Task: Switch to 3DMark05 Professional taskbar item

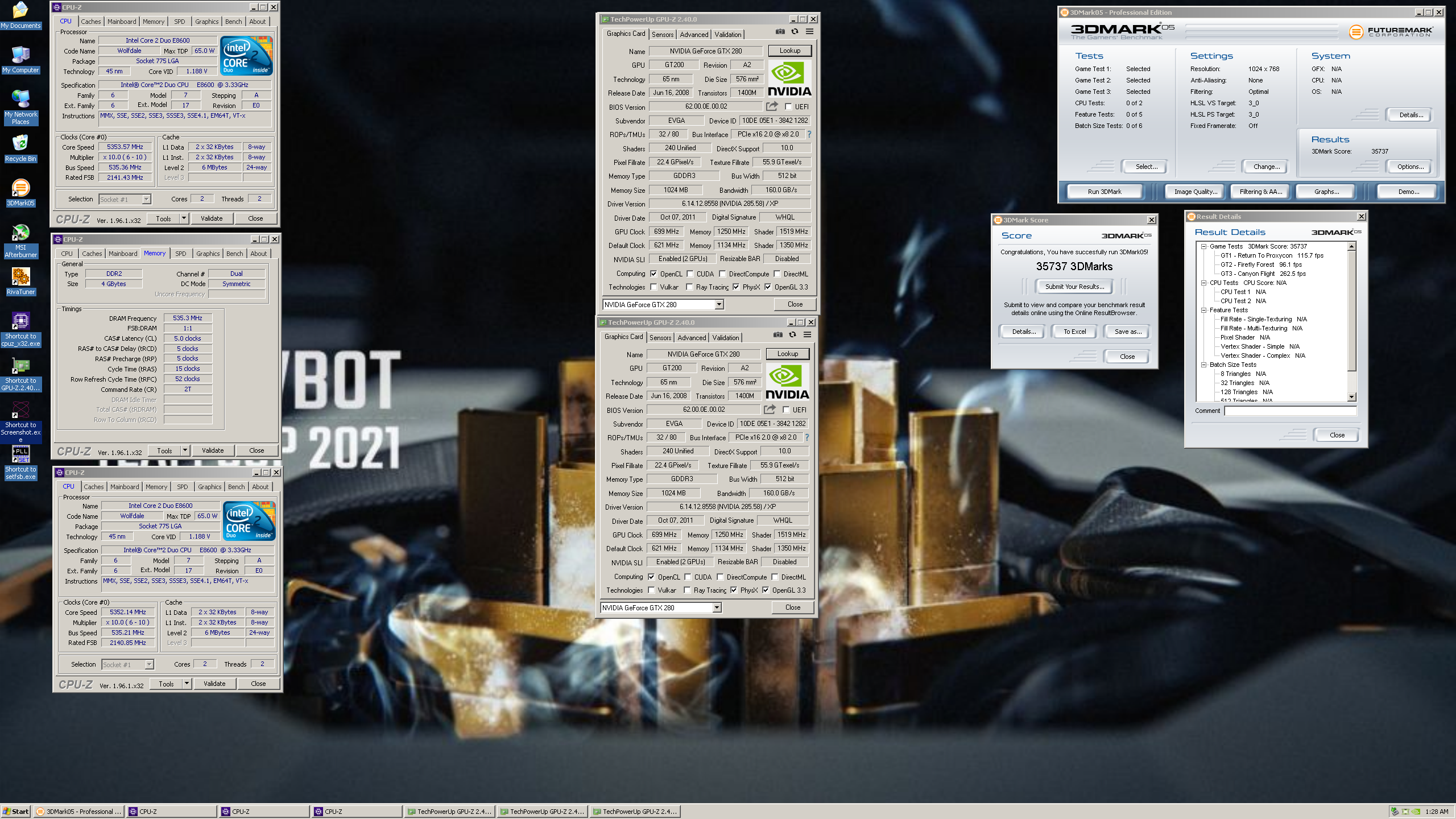Action: pyautogui.click(x=78, y=812)
